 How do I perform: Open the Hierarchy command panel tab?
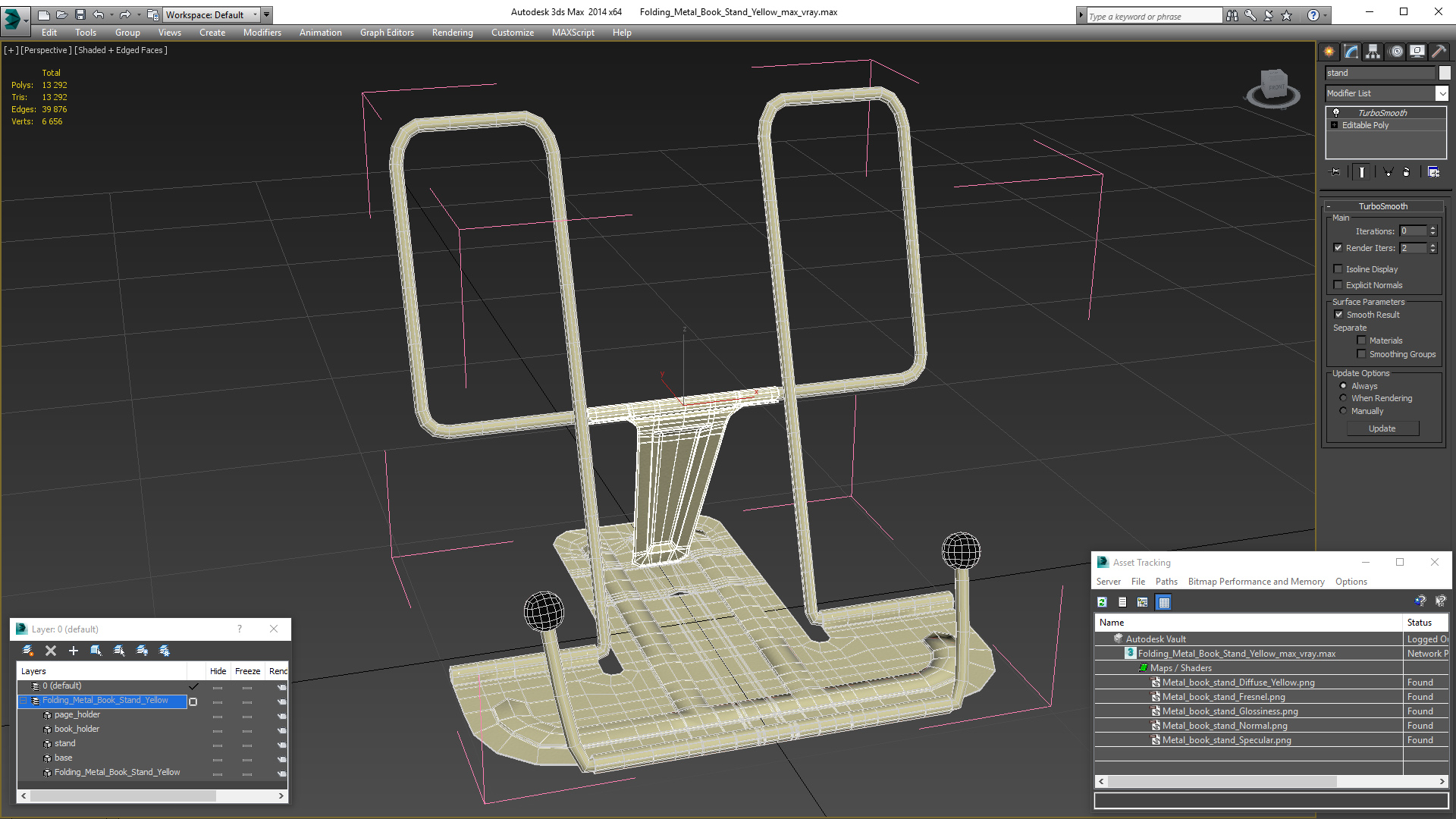click(1373, 52)
